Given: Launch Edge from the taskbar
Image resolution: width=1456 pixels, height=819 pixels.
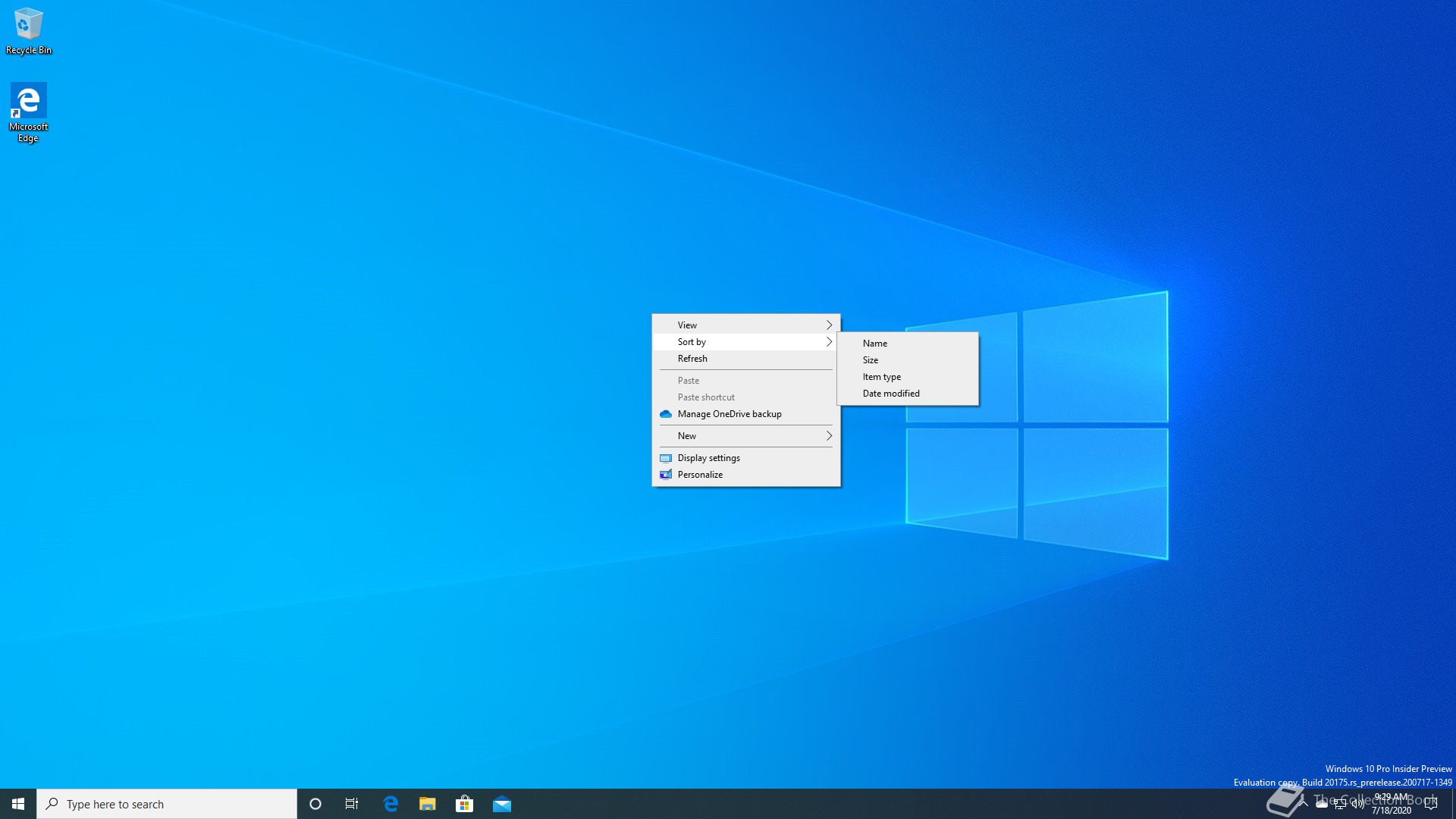Looking at the screenshot, I should click(x=391, y=804).
